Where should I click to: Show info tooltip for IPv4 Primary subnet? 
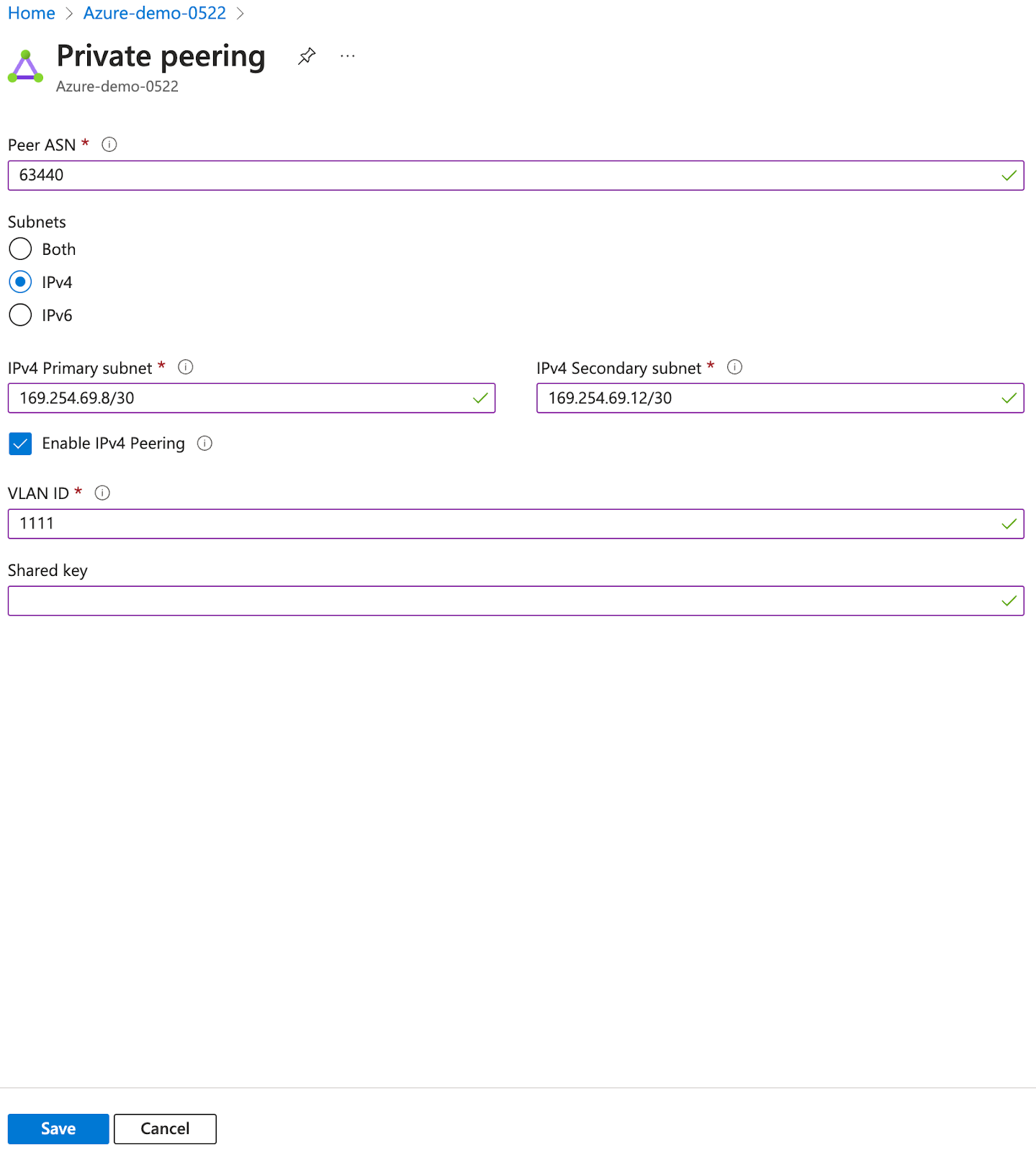186,367
